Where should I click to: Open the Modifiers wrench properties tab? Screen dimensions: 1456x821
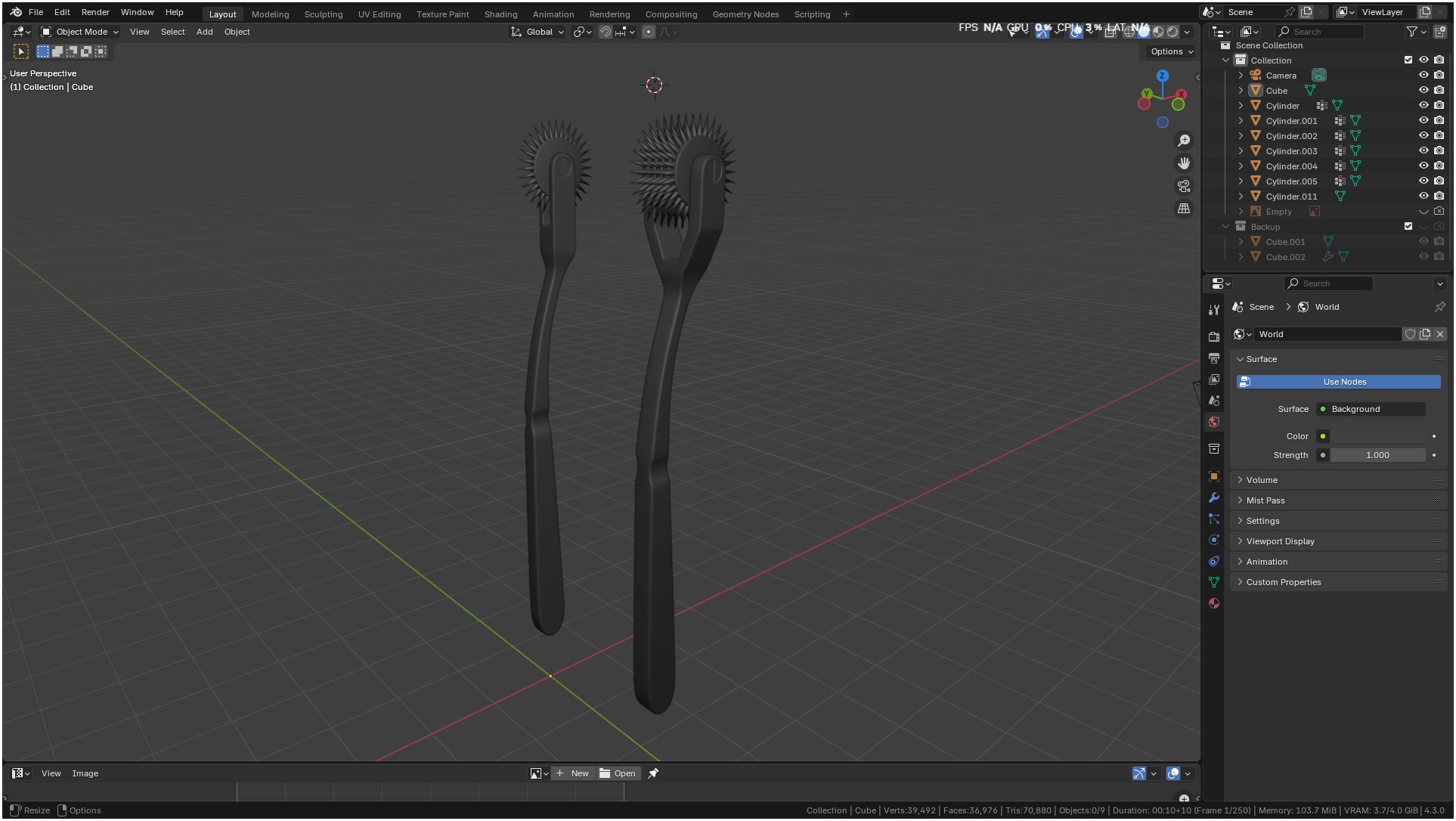[1214, 497]
